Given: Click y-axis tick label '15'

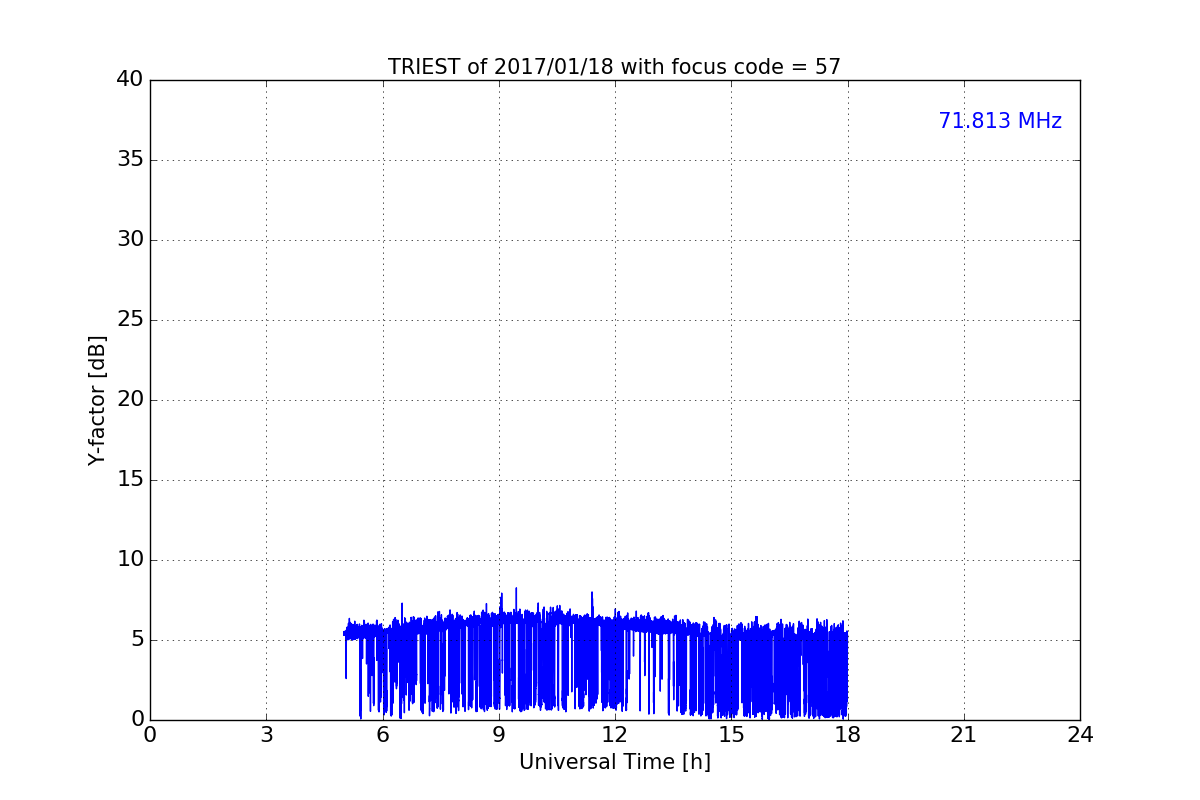Looking at the screenshot, I should pos(130,480).
